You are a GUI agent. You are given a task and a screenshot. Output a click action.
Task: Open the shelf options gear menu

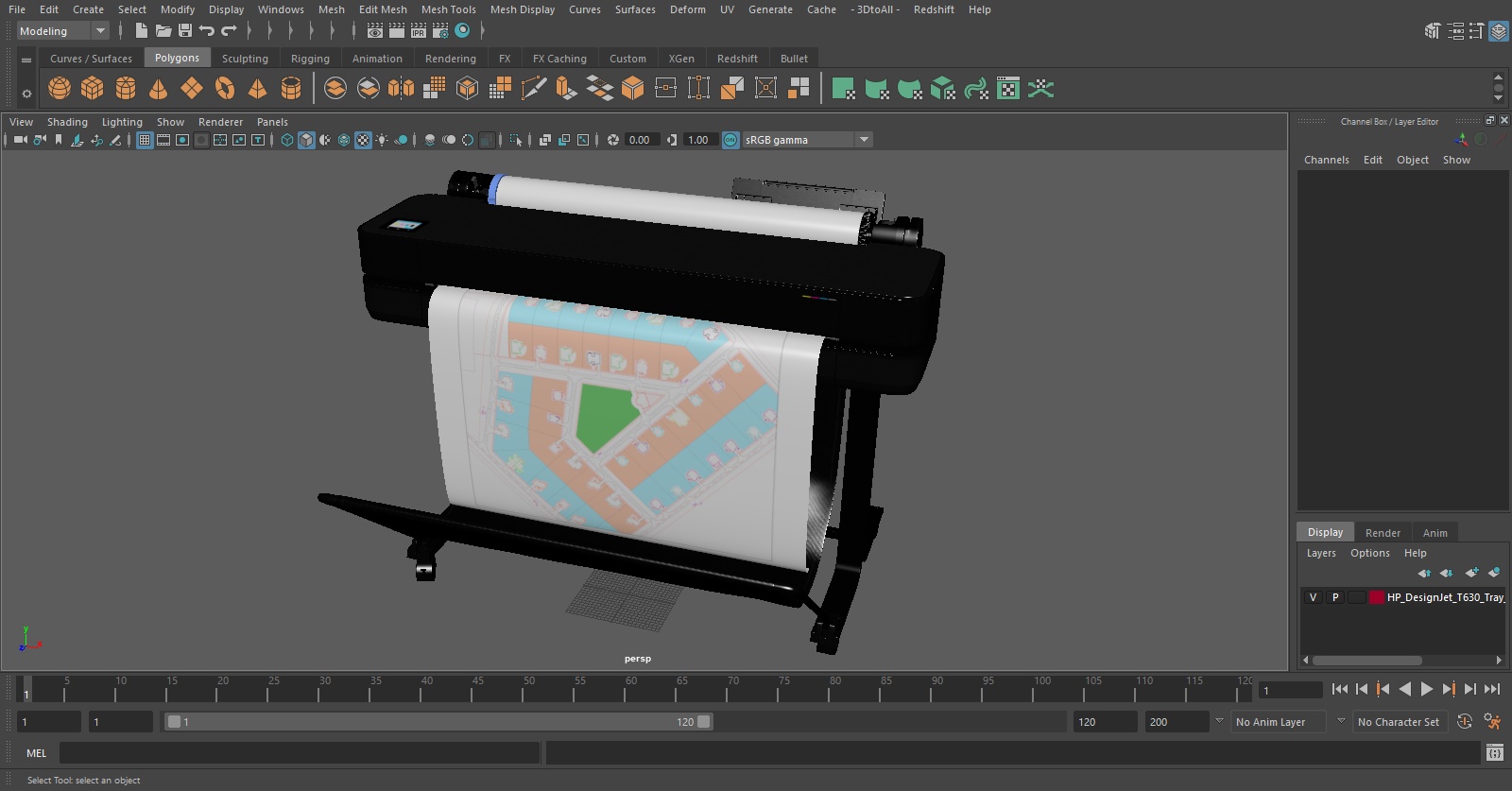(x=26, y=94)
